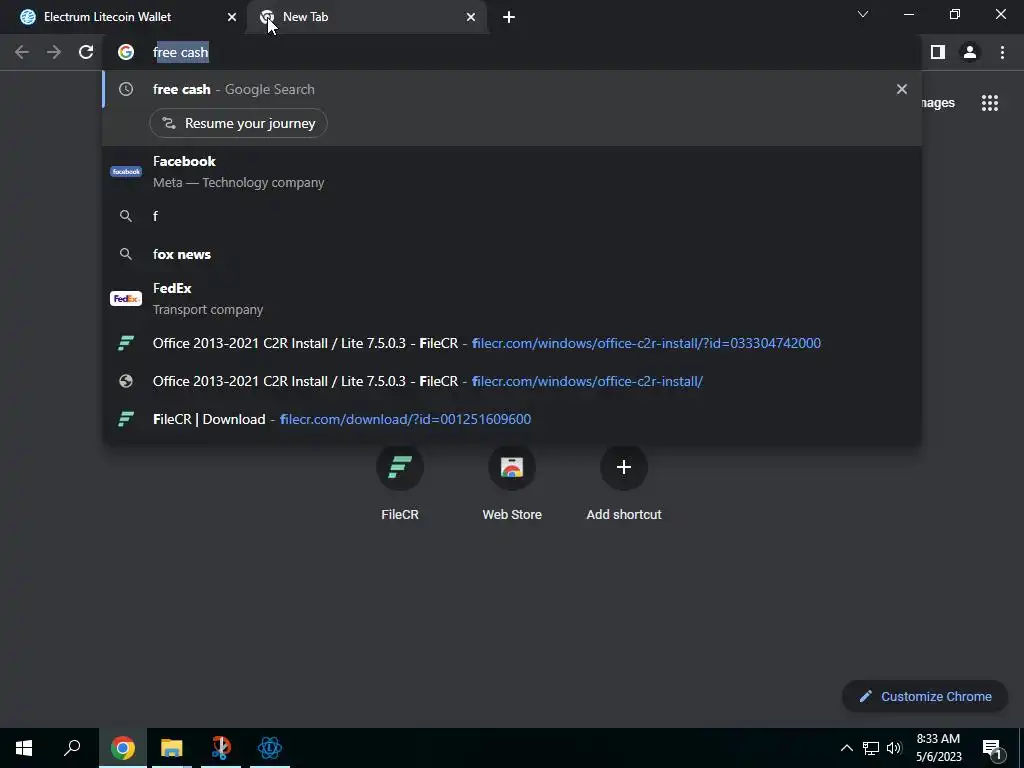Choose the Facebook suggestion
This screenshot has width=1024, height=768.
coord(512,172)
